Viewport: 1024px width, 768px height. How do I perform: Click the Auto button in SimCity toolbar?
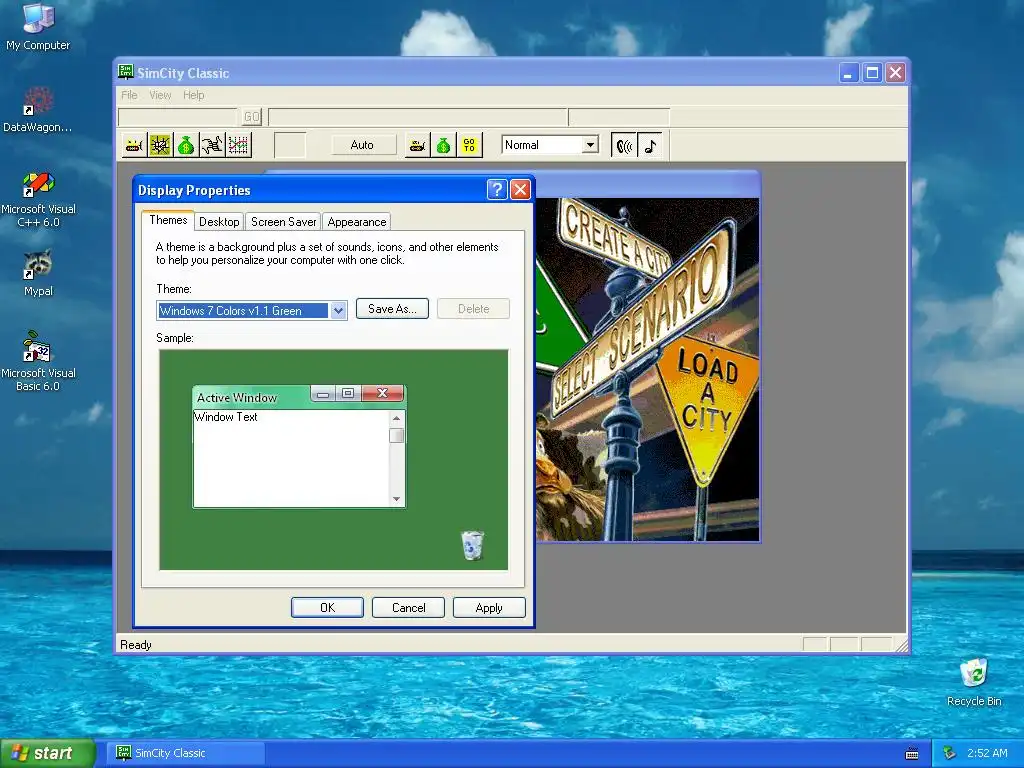pyautogui.click(x=362, y=145)
